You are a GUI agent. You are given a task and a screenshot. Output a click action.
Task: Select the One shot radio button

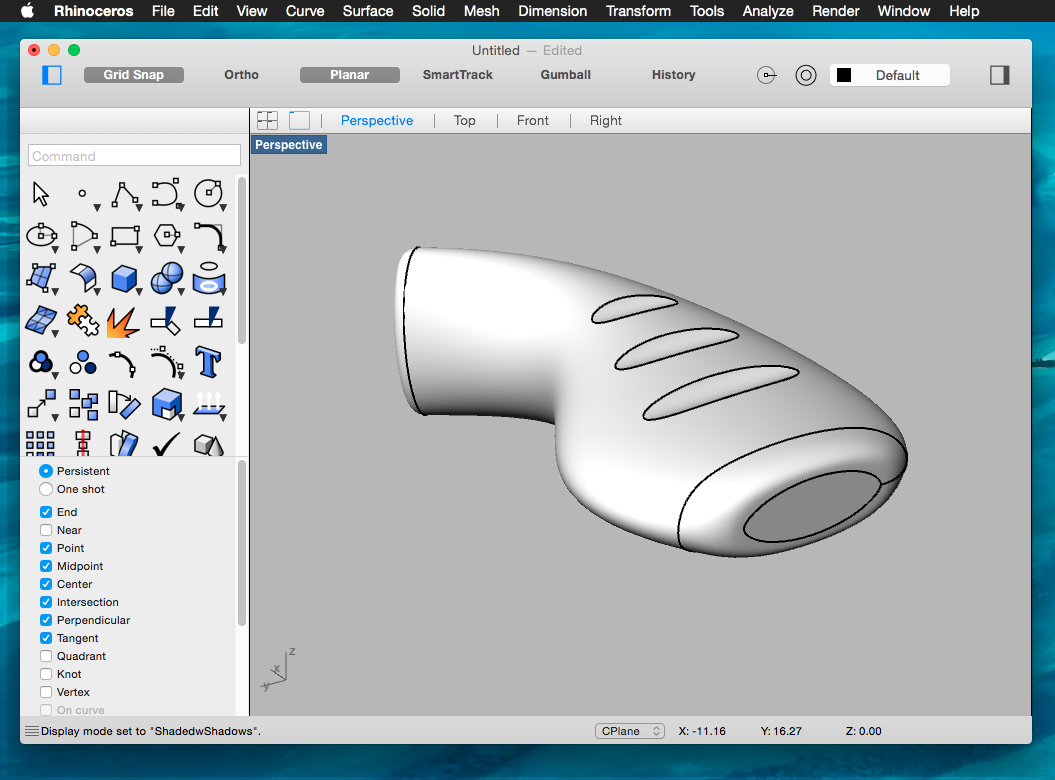(x=46, y=489)
